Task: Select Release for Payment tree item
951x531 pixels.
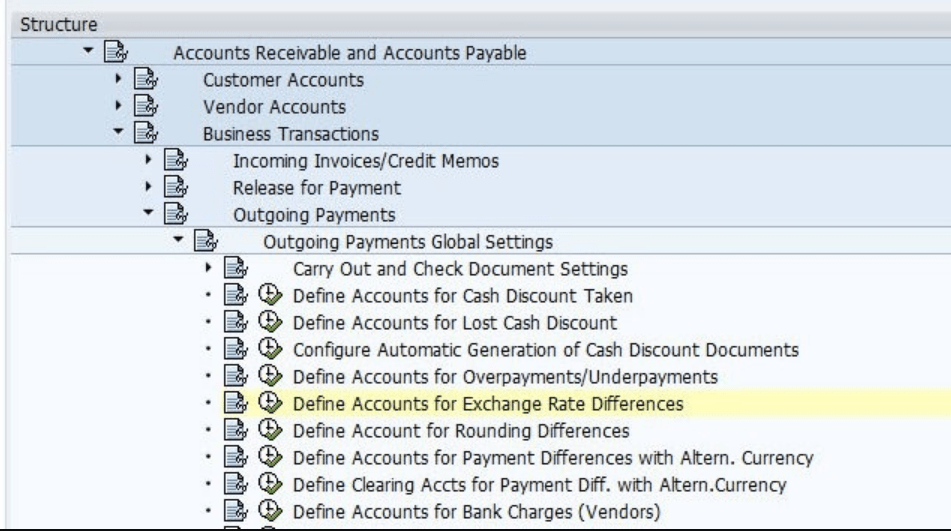Action: 316,188
